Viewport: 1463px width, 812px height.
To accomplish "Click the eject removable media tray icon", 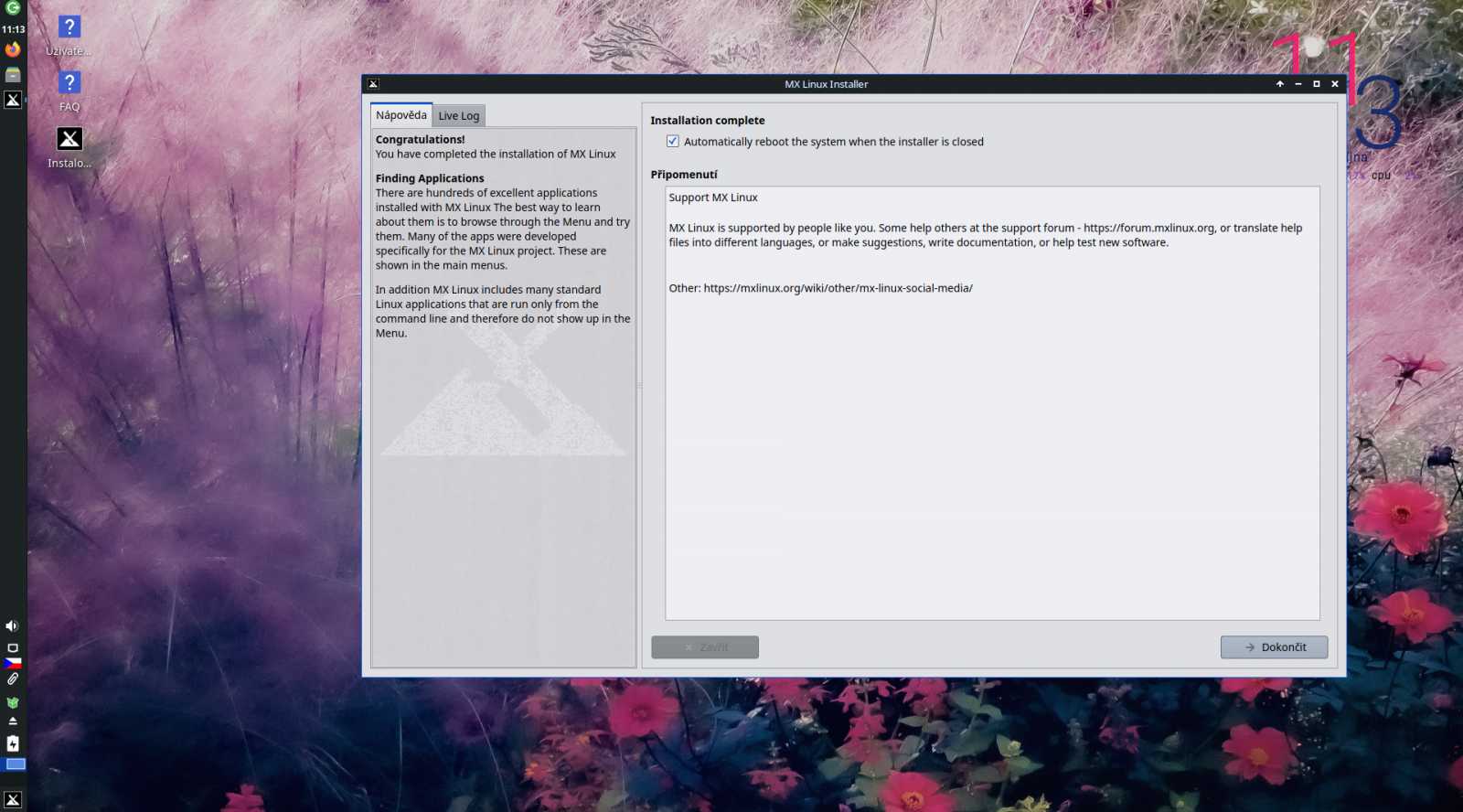I will coord(13,721).
